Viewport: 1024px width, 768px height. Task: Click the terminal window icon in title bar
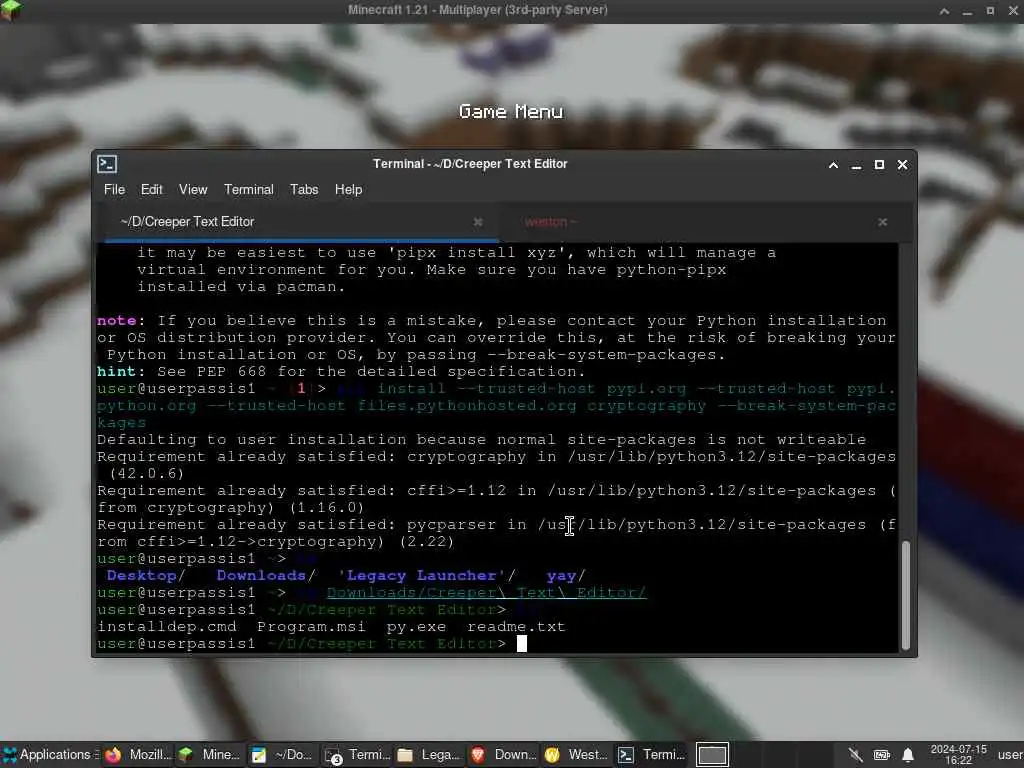click(107, 164)
